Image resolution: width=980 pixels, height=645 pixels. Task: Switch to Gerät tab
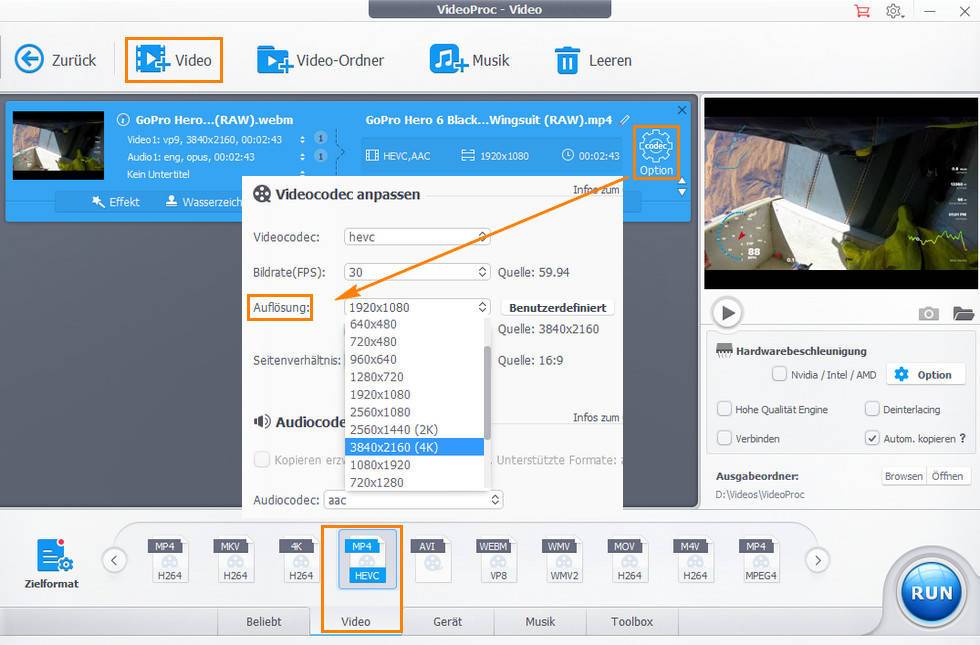(x=448, y=621)
